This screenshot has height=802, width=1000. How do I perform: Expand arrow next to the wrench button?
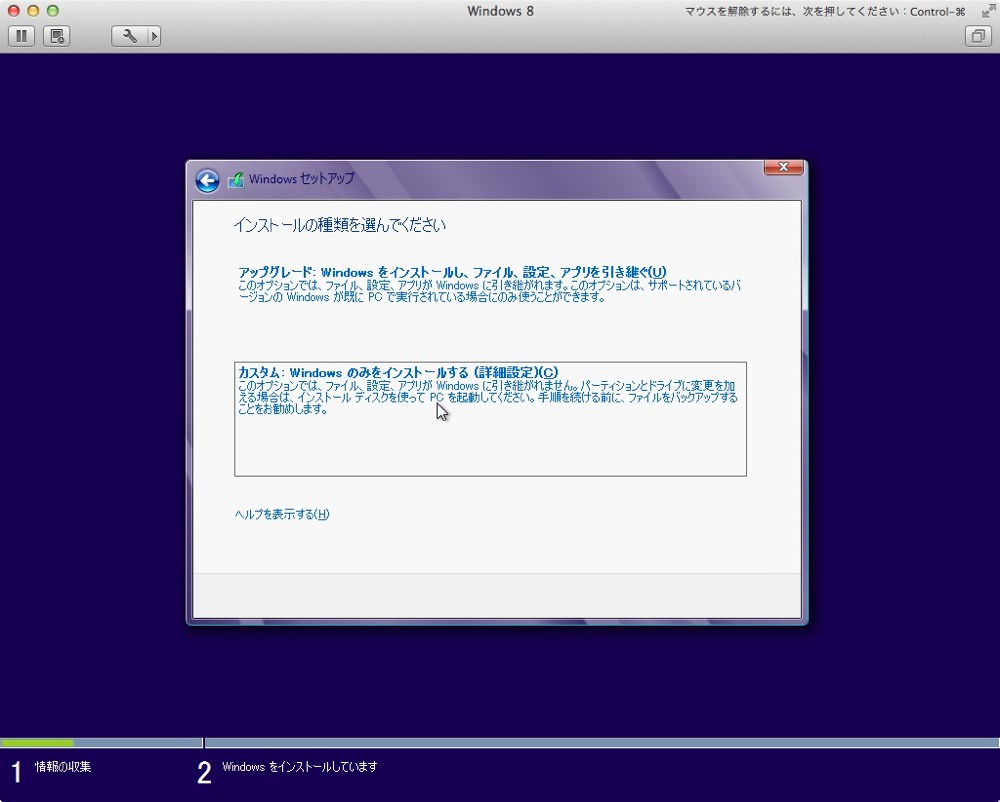pos(154,36)
